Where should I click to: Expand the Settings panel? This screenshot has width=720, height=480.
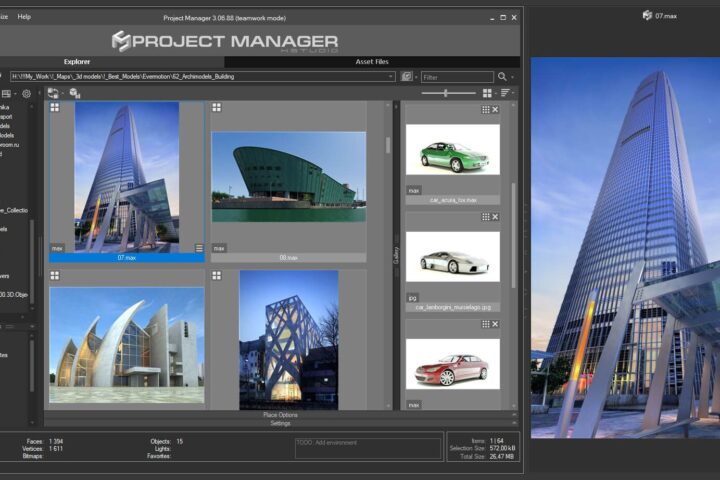click(281, 423)
